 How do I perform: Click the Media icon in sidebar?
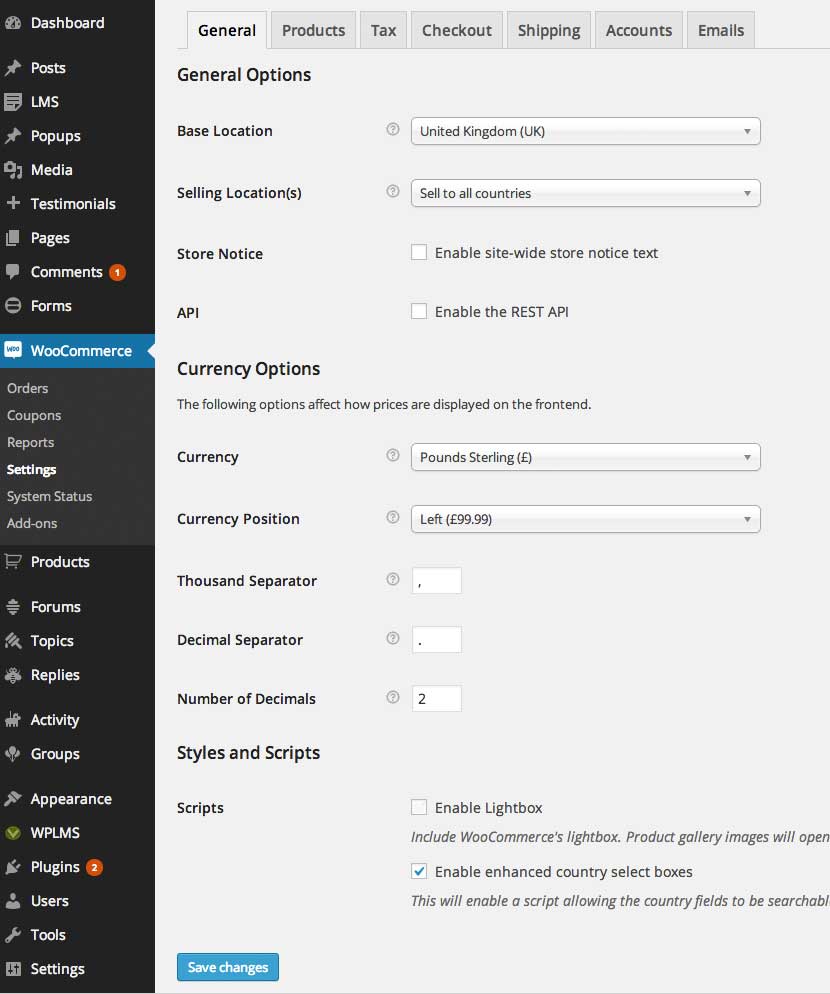(13, 170)
